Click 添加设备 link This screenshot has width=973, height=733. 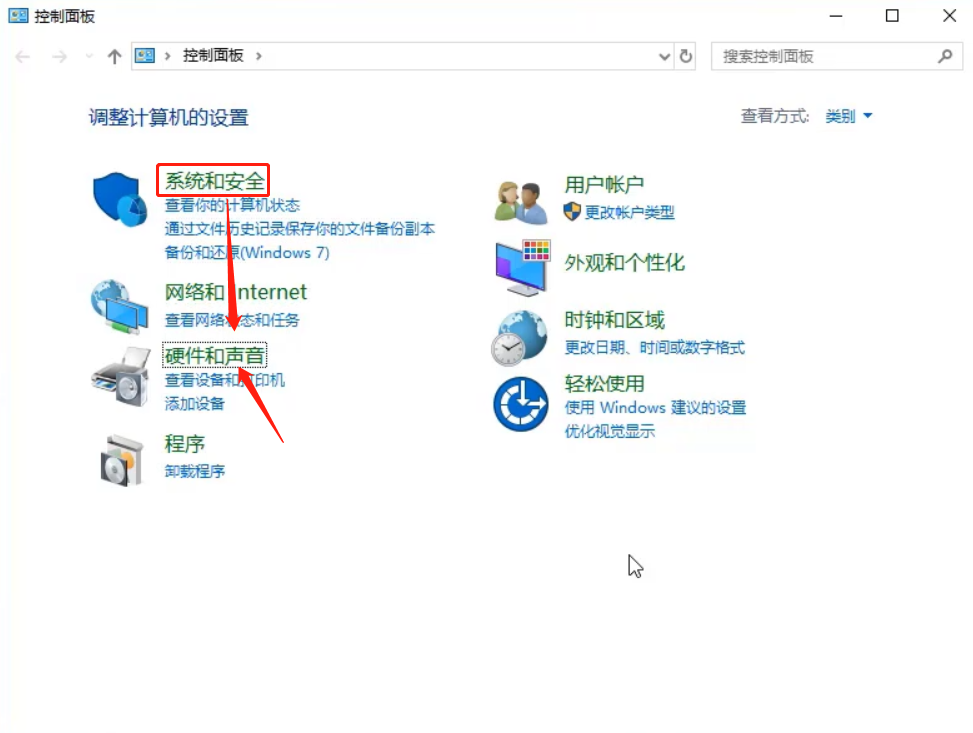pos(194,403)
